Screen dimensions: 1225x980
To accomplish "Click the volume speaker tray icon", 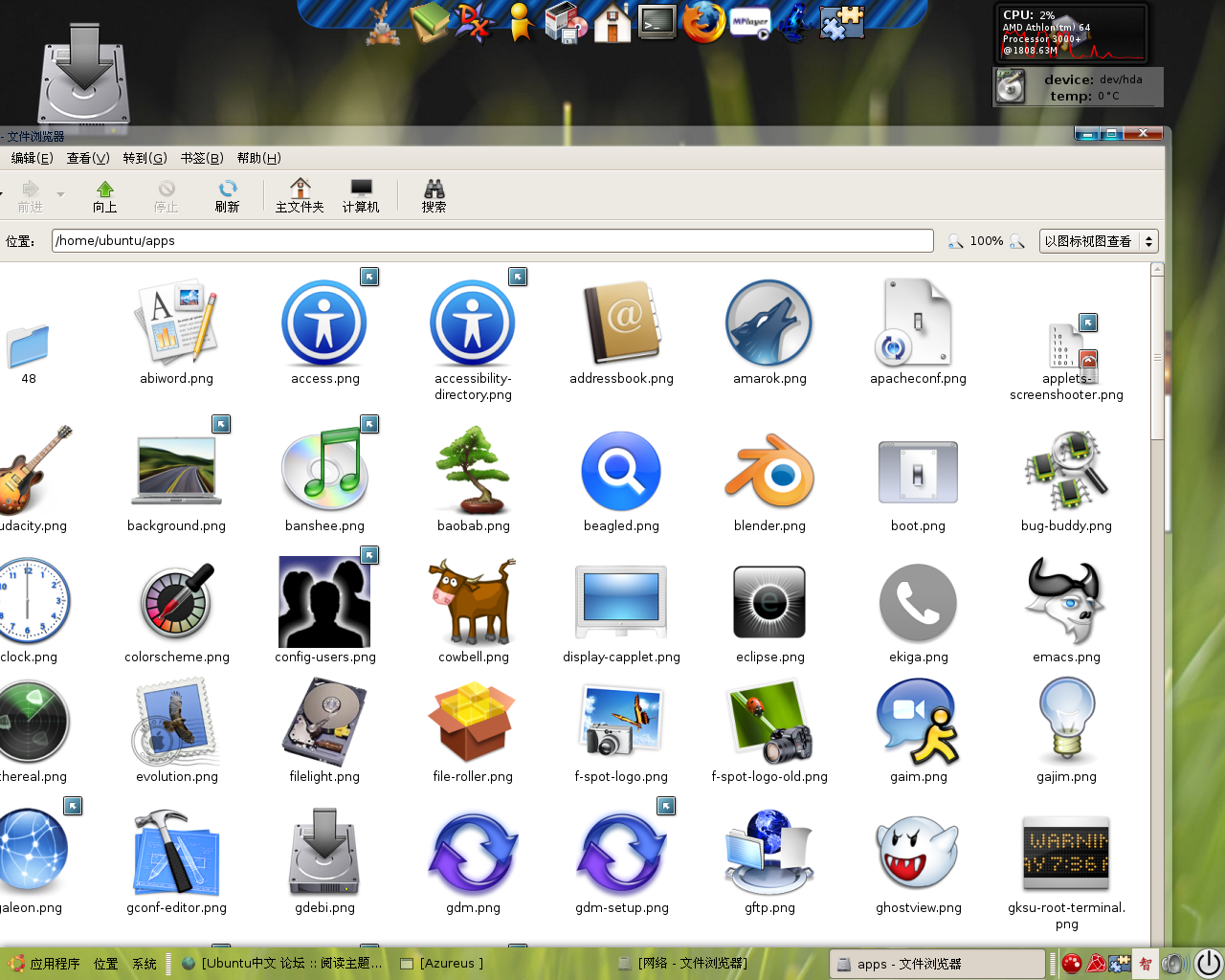I will pyautogui.click(x=1174, y=964).
